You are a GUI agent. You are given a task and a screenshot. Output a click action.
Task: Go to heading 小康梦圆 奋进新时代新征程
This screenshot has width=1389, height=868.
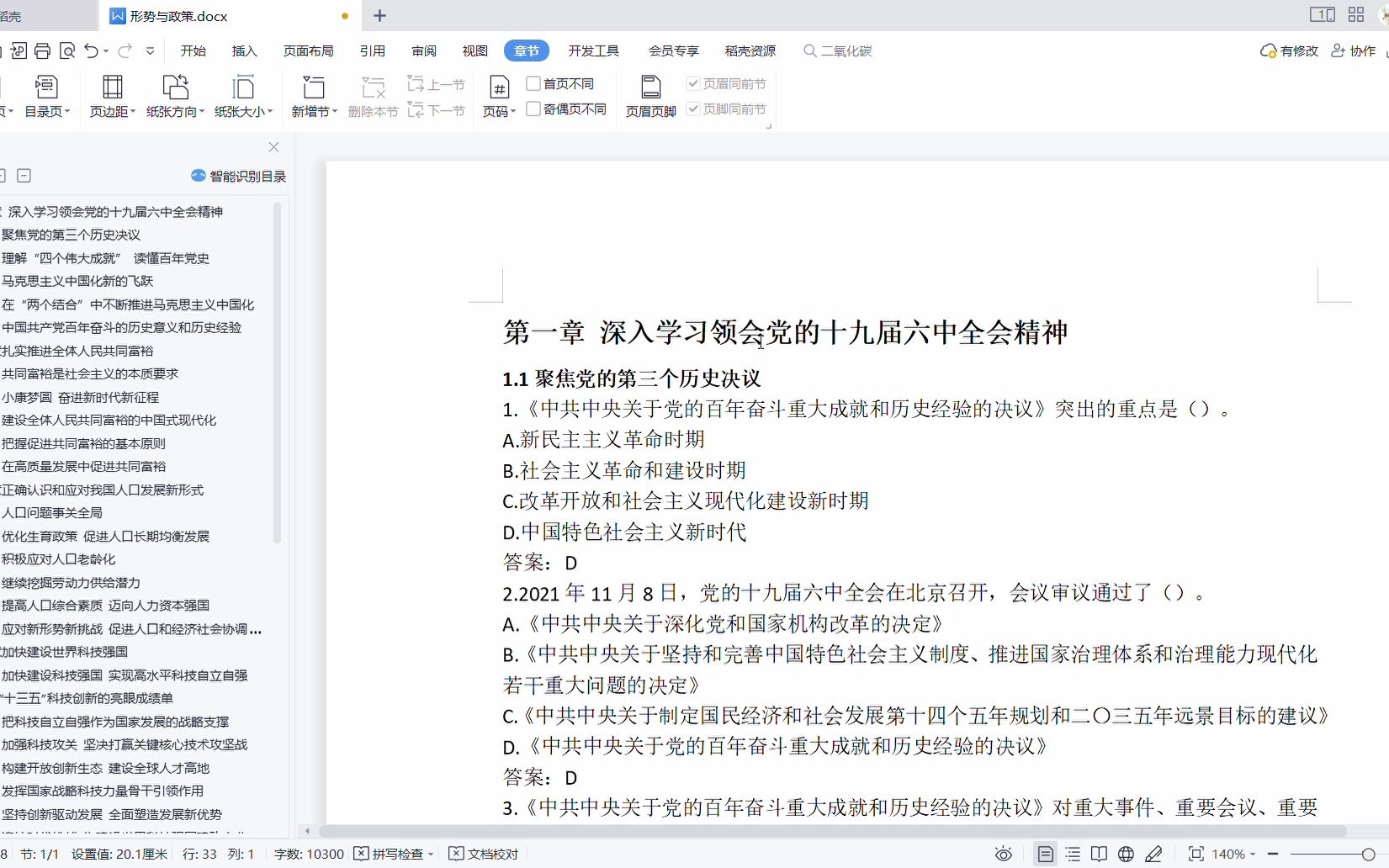(80, 397)
